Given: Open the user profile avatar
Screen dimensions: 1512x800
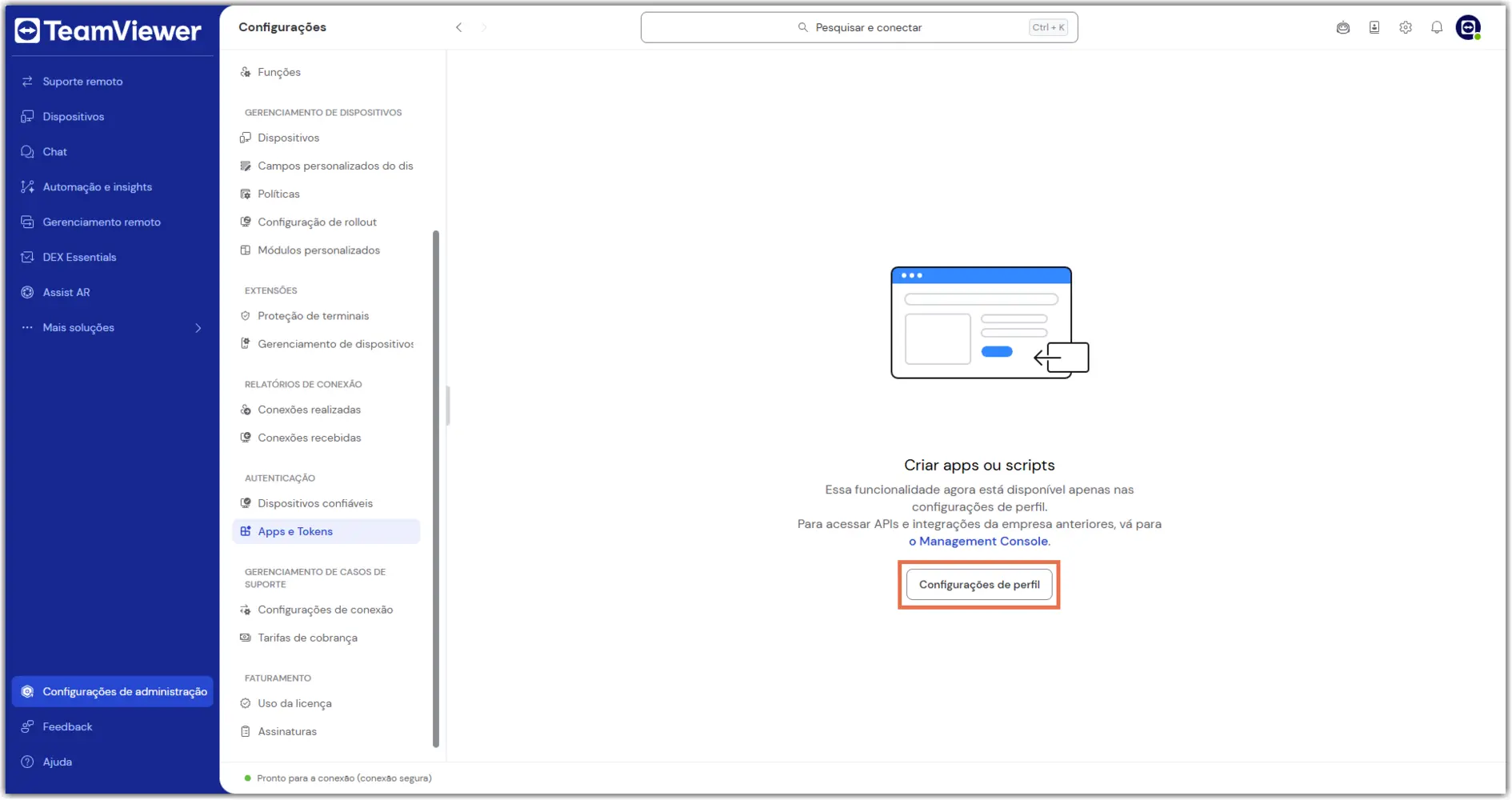Looking at the screenshot, I should 1468,28.
